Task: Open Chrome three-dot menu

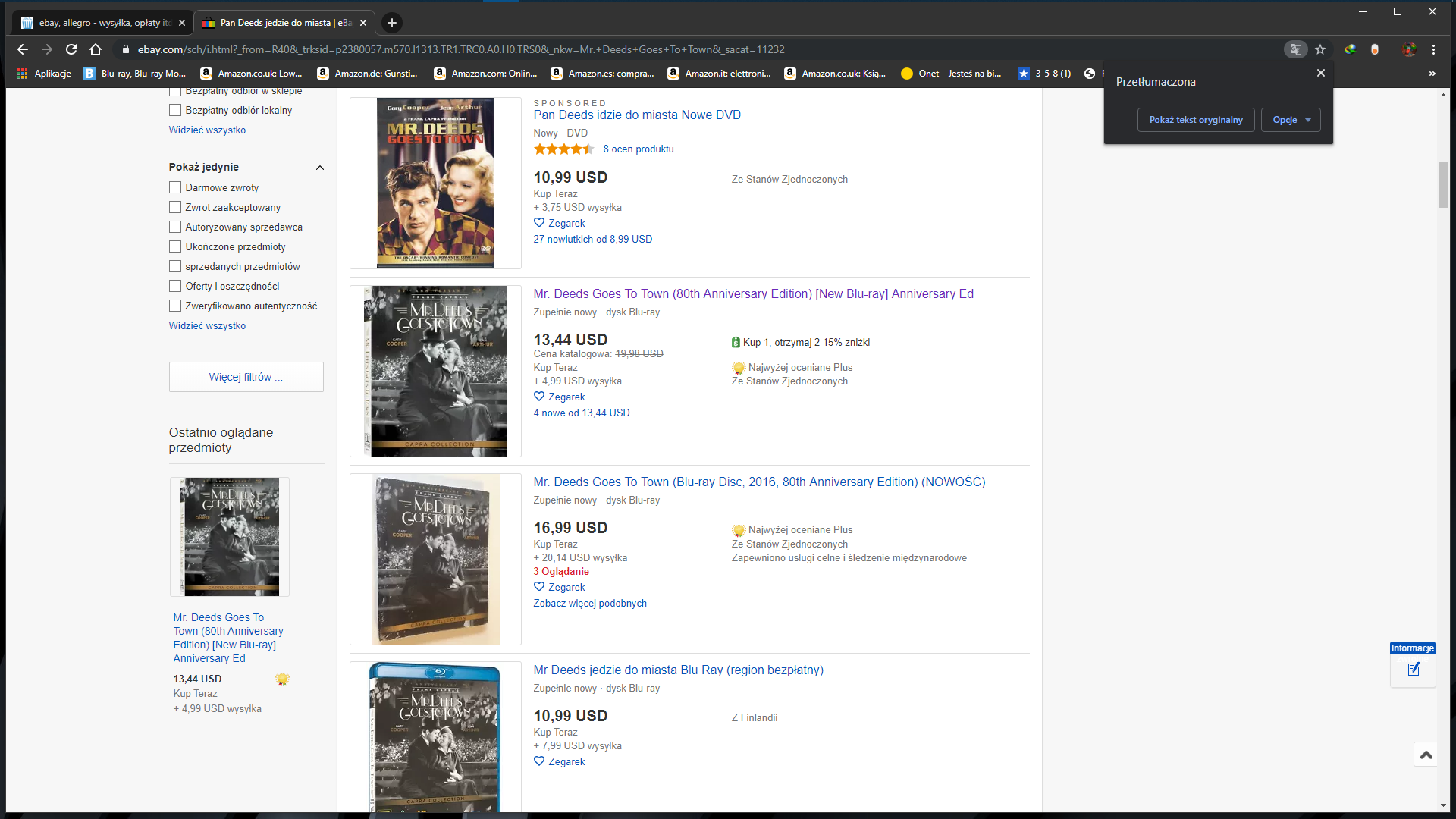Action: pyautogui.click(x=1433, y=49)
